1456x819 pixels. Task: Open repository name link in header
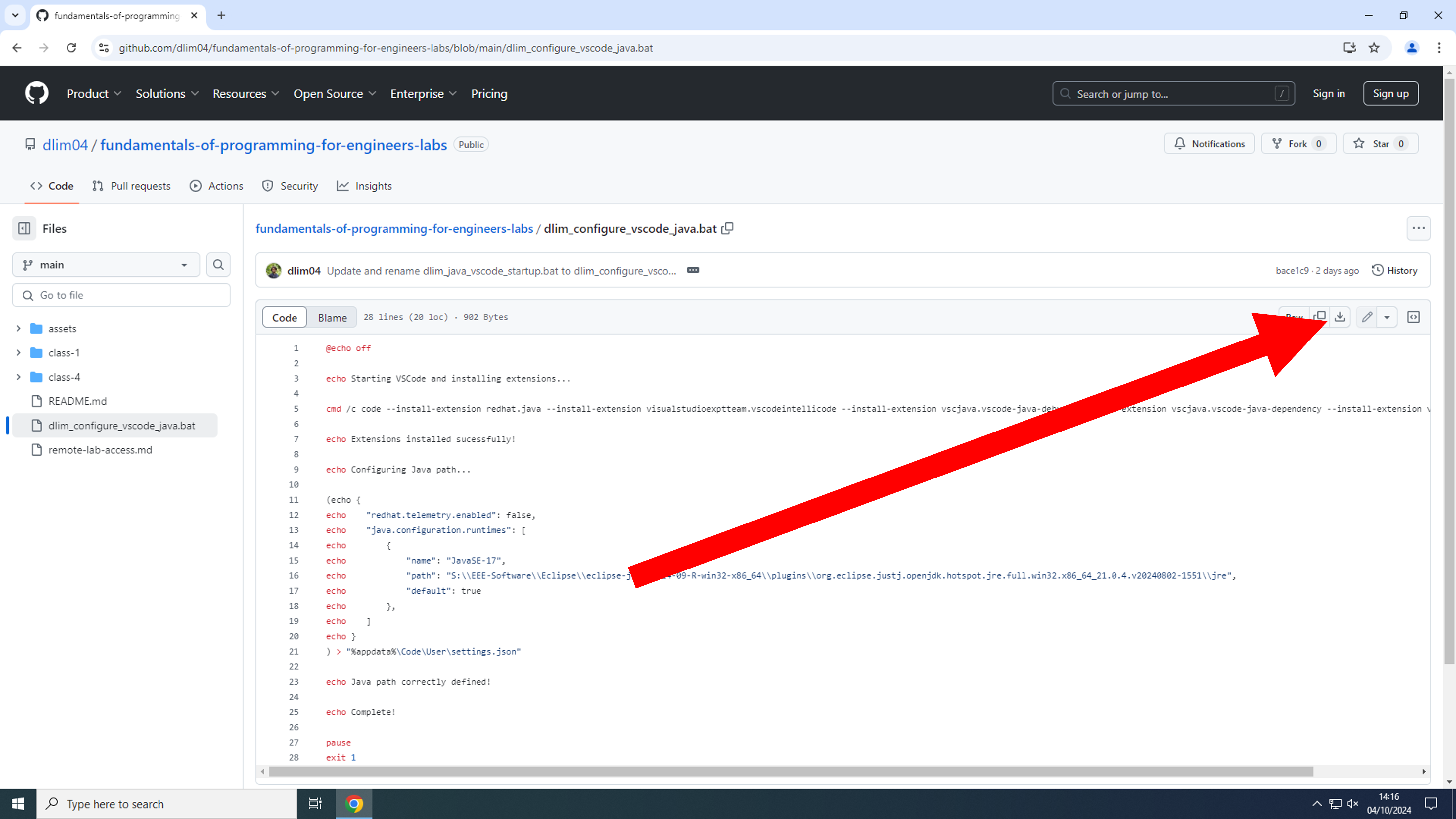click(274, 145)
